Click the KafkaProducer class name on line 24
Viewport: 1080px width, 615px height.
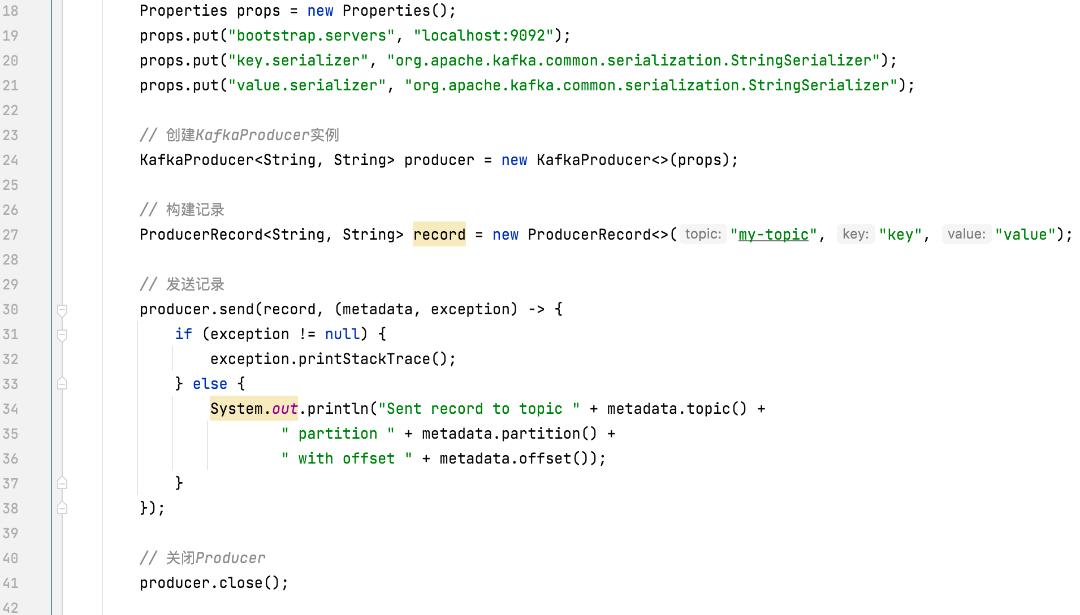coord(205,160)
